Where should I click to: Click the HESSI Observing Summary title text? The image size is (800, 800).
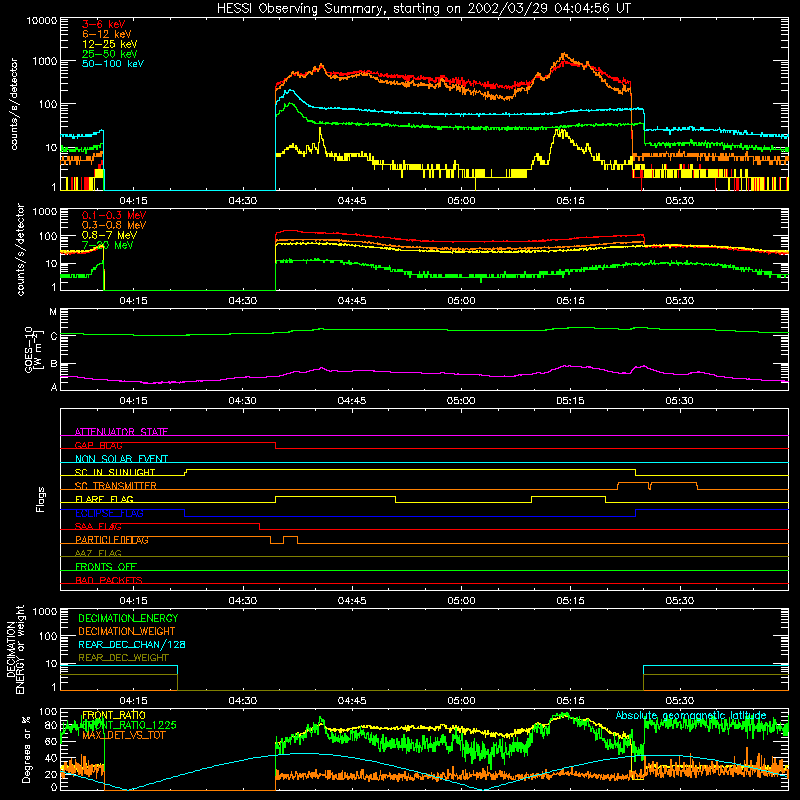[x=423, y=9]
